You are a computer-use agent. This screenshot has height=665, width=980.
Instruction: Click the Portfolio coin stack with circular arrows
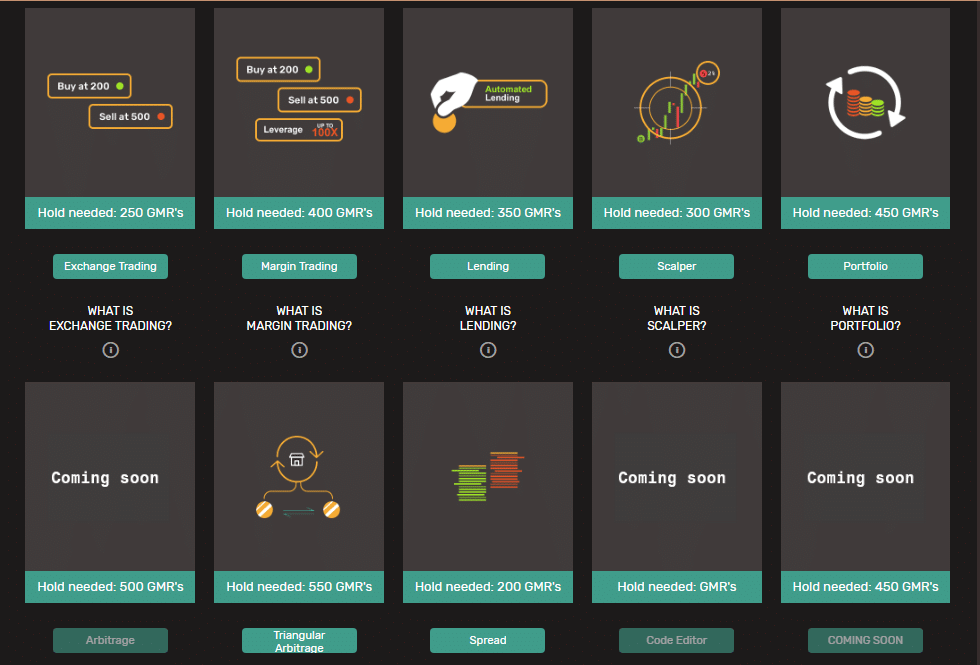click(865, 100)
